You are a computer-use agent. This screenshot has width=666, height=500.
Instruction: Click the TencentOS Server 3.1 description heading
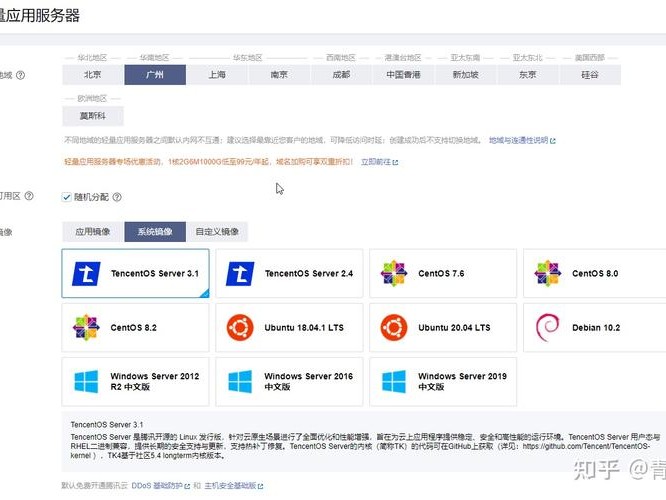click(107, 424)
